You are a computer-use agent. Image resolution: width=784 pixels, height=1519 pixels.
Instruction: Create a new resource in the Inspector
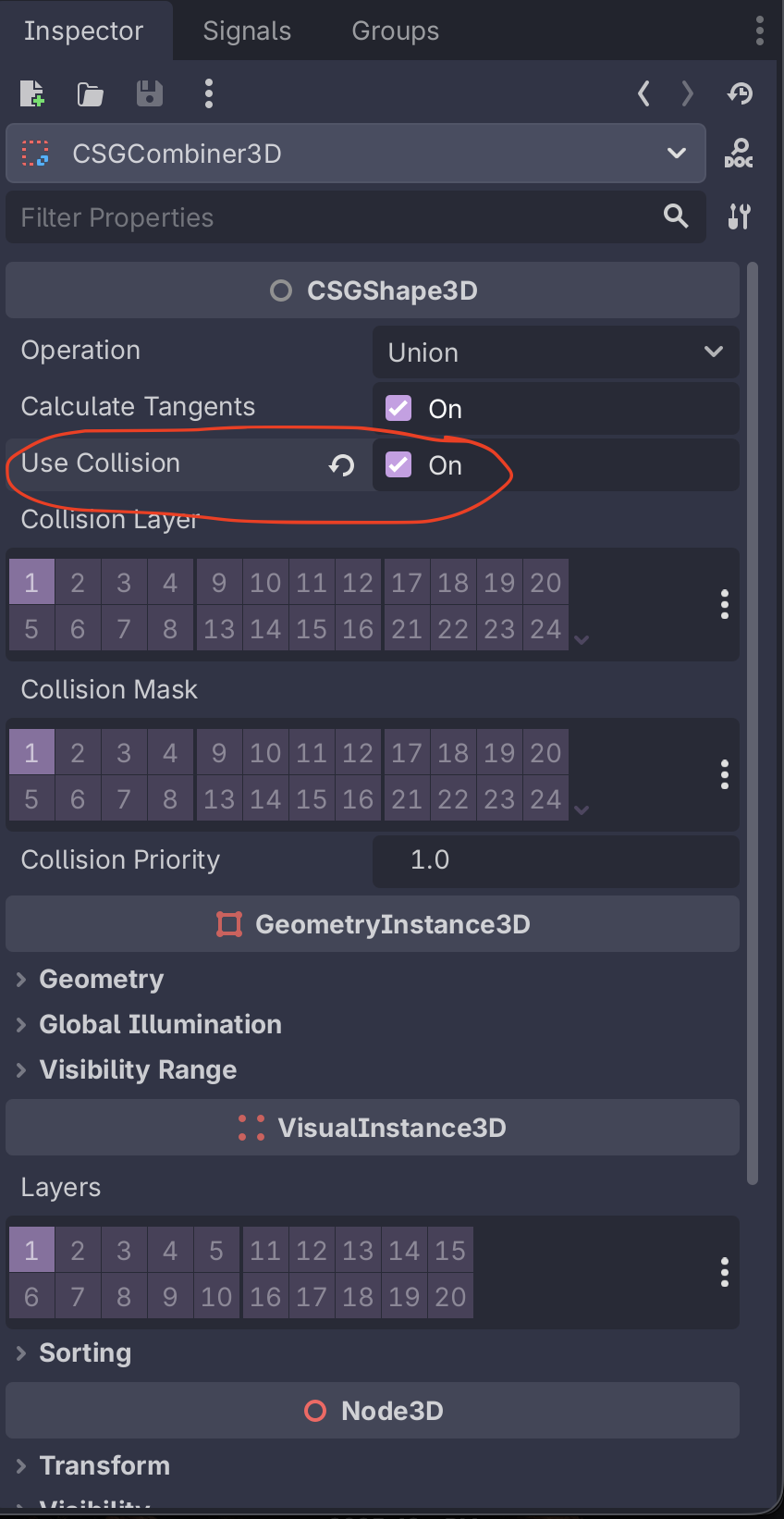31,93
